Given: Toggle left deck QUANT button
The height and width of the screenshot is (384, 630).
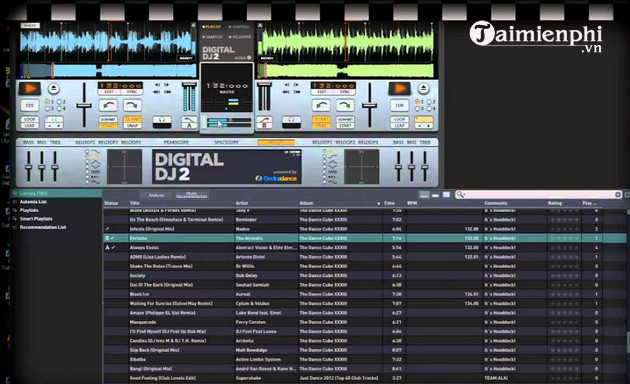Looking at the screenshot, I should click(132, 119).
